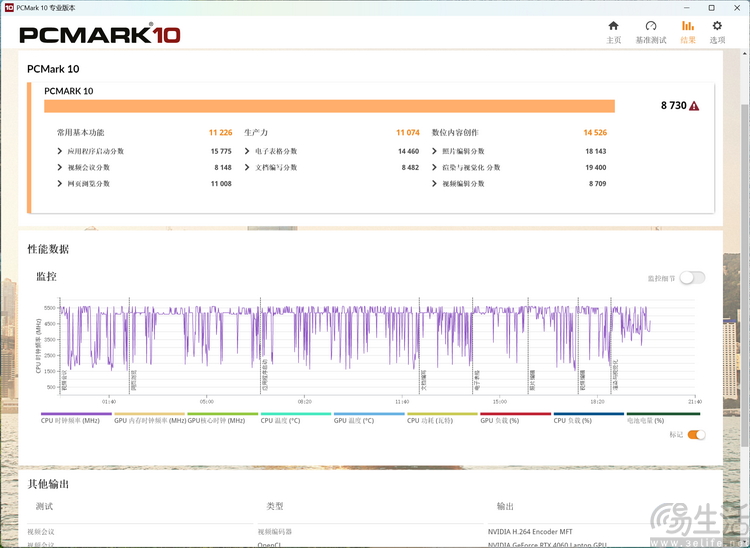Turn on the 监控细节 toggle
The width and height of the screenshot is (750, 548).
point(692,277)
